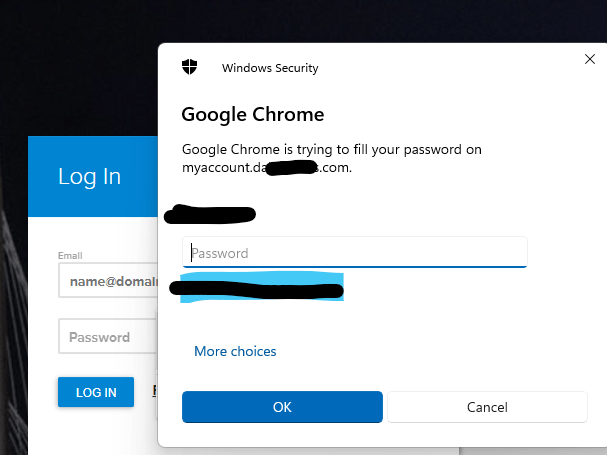Open the More choices link
This screenshot has width=607, height=455.
click(x=235, y=351)
